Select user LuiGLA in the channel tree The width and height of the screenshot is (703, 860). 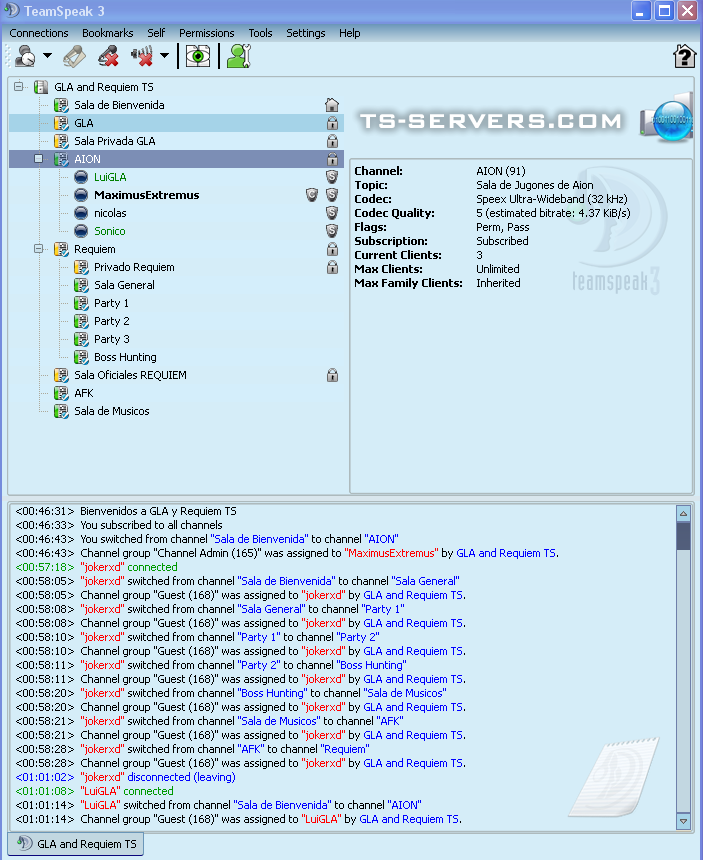pos(110,177)
